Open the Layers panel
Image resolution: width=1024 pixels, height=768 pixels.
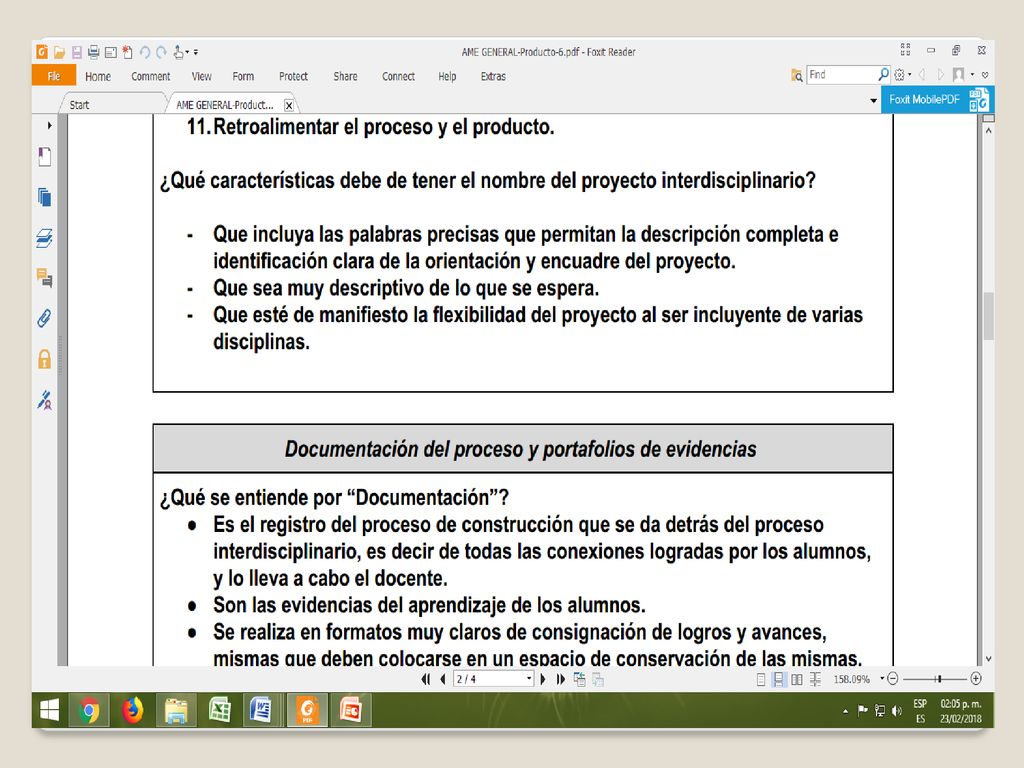[44, 238]
